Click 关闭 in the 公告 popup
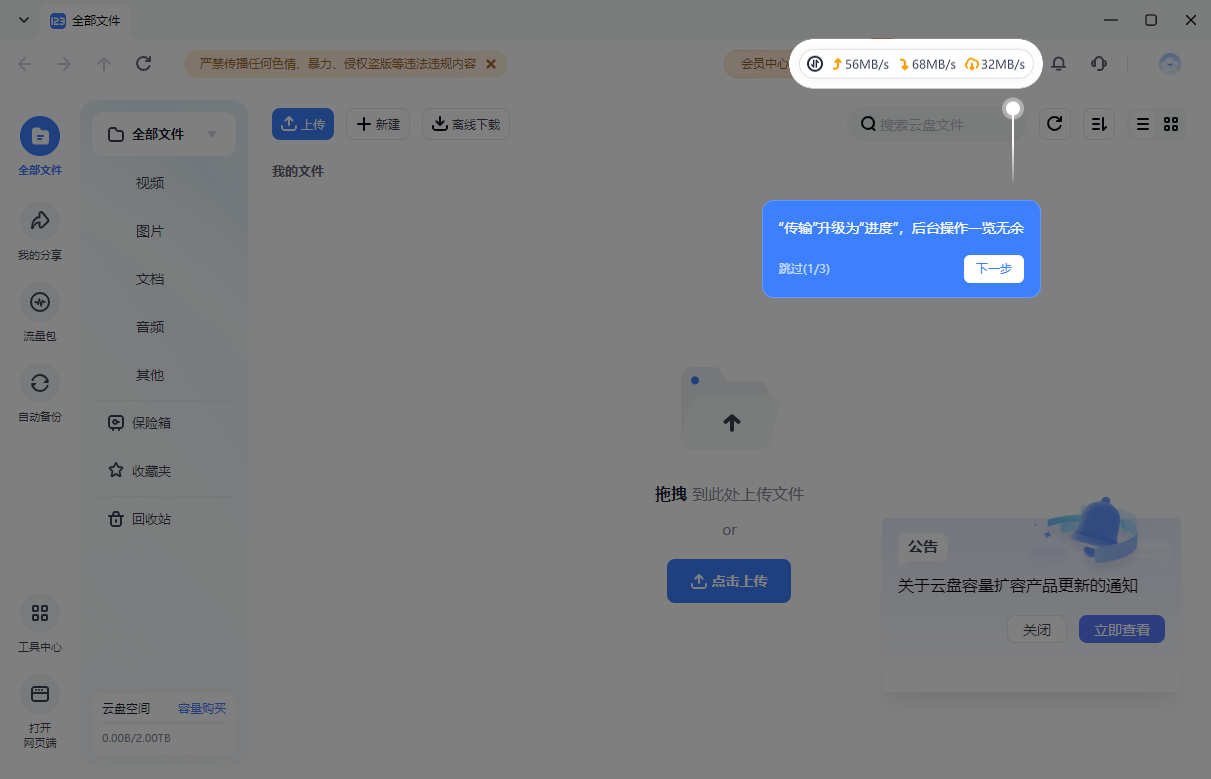Image resolution: width=1211 pixels, height=779 pixels. pyautogui.click(x=1037, y=630)
